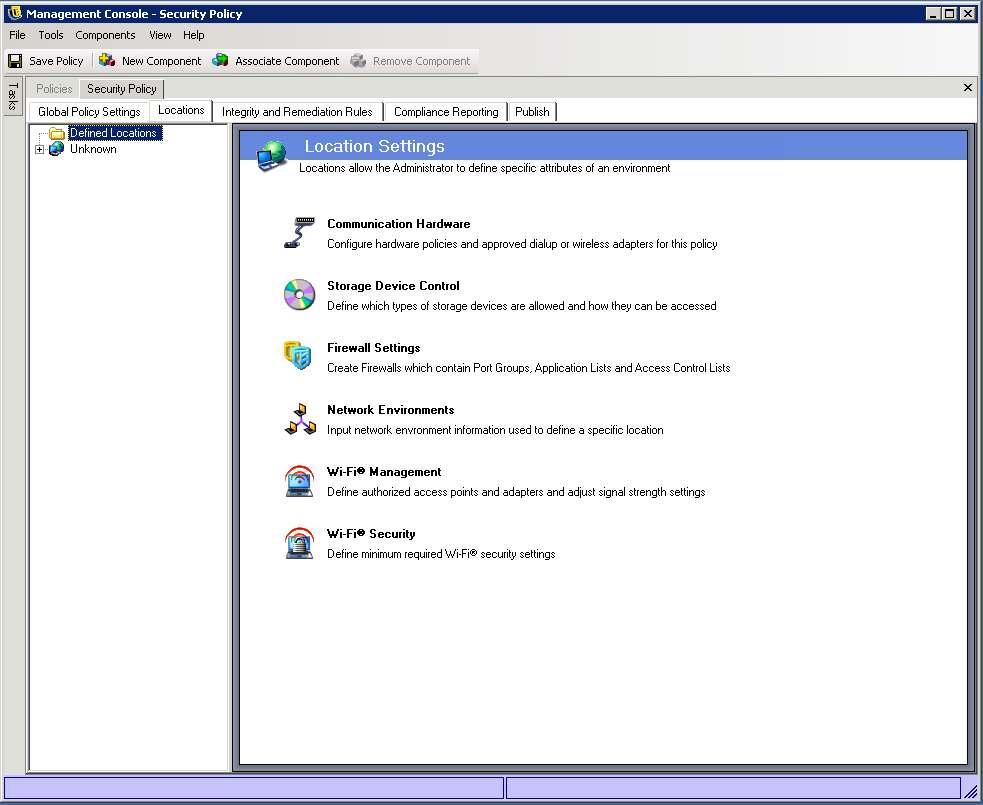This screenshot has width=983, height=805.
Task: Click the New Component blocks icon
Action: click(107, 60)
